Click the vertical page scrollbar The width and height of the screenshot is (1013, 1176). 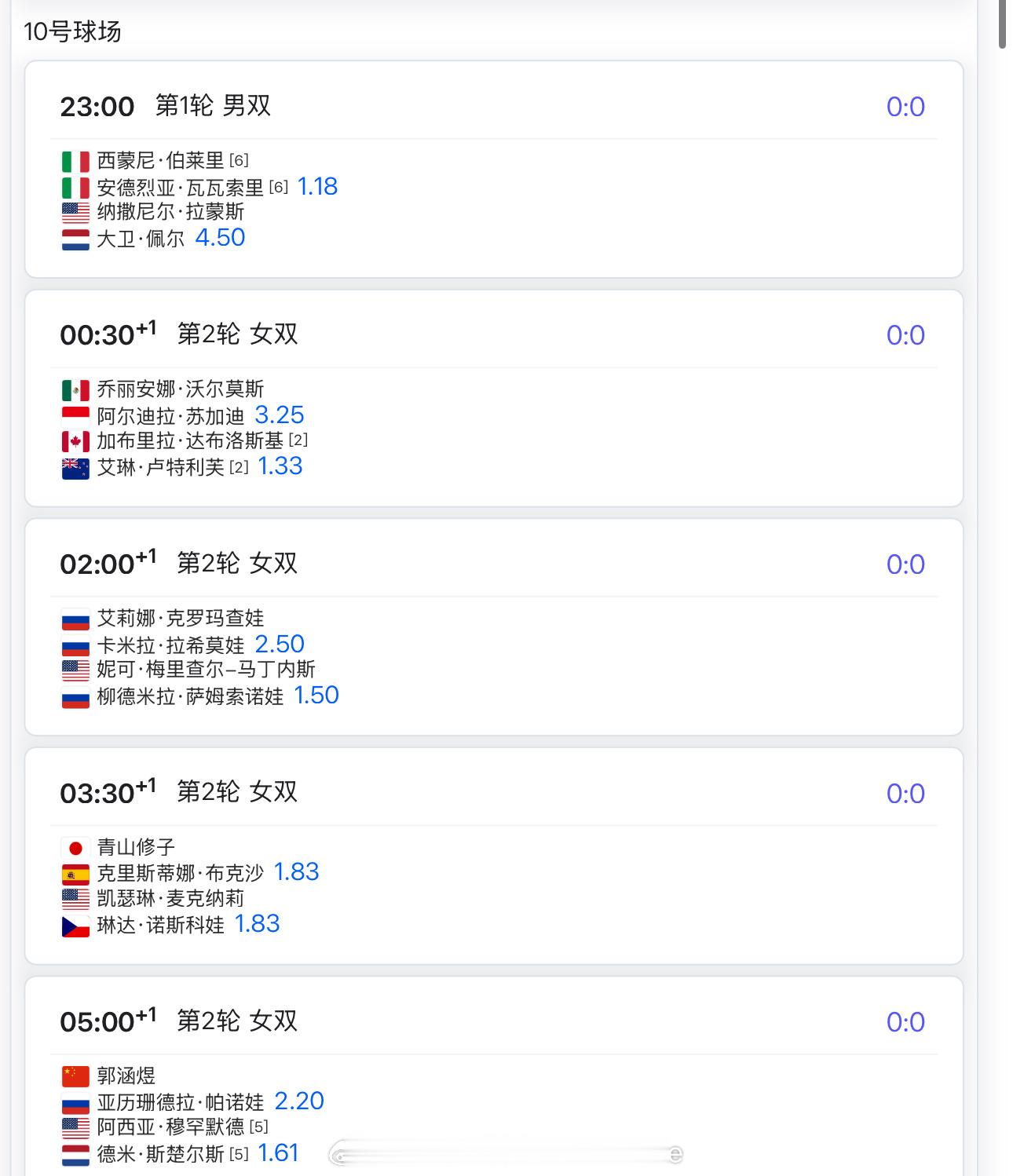(1002, 24)
